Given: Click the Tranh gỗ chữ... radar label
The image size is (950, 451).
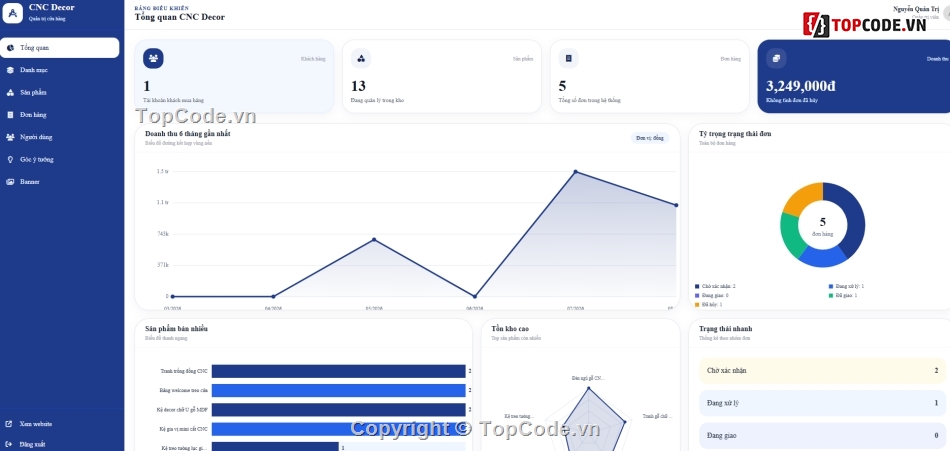Looking at the screenshot, I should tap(657, 416).
